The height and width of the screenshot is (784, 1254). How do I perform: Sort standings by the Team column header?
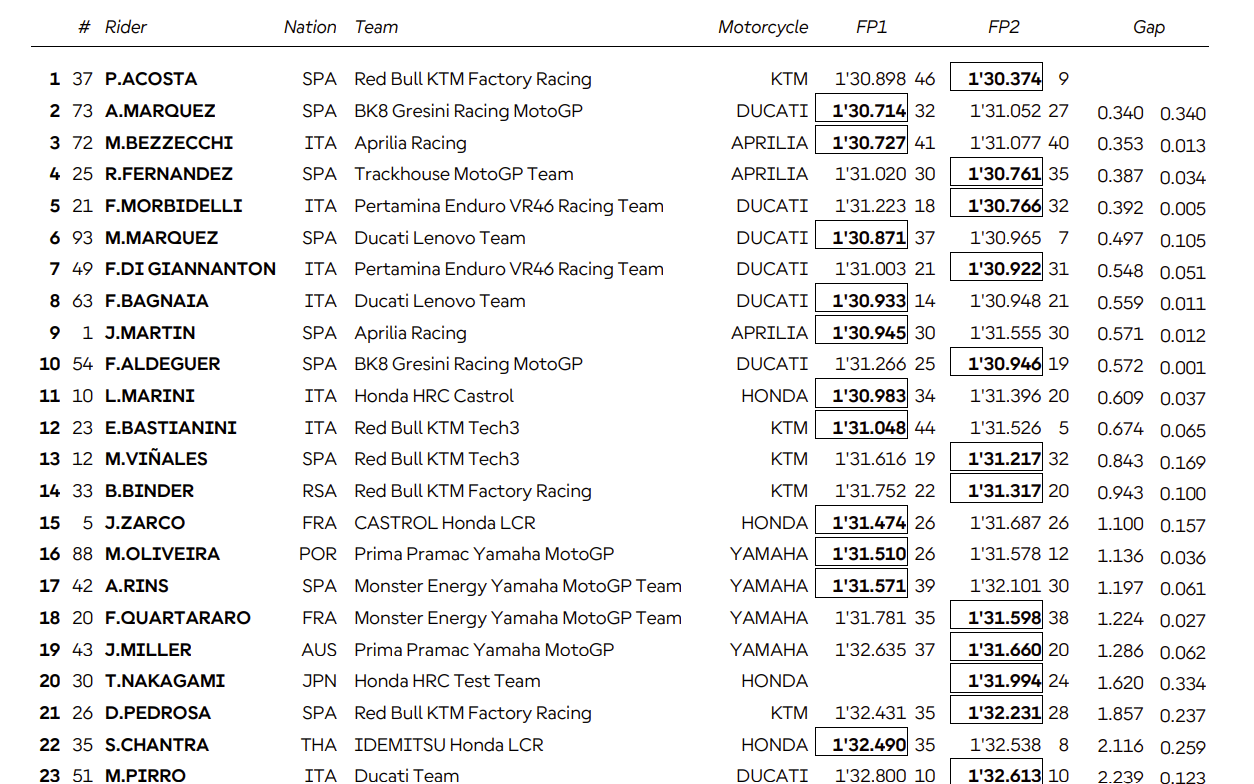click(x=376, y=27)
